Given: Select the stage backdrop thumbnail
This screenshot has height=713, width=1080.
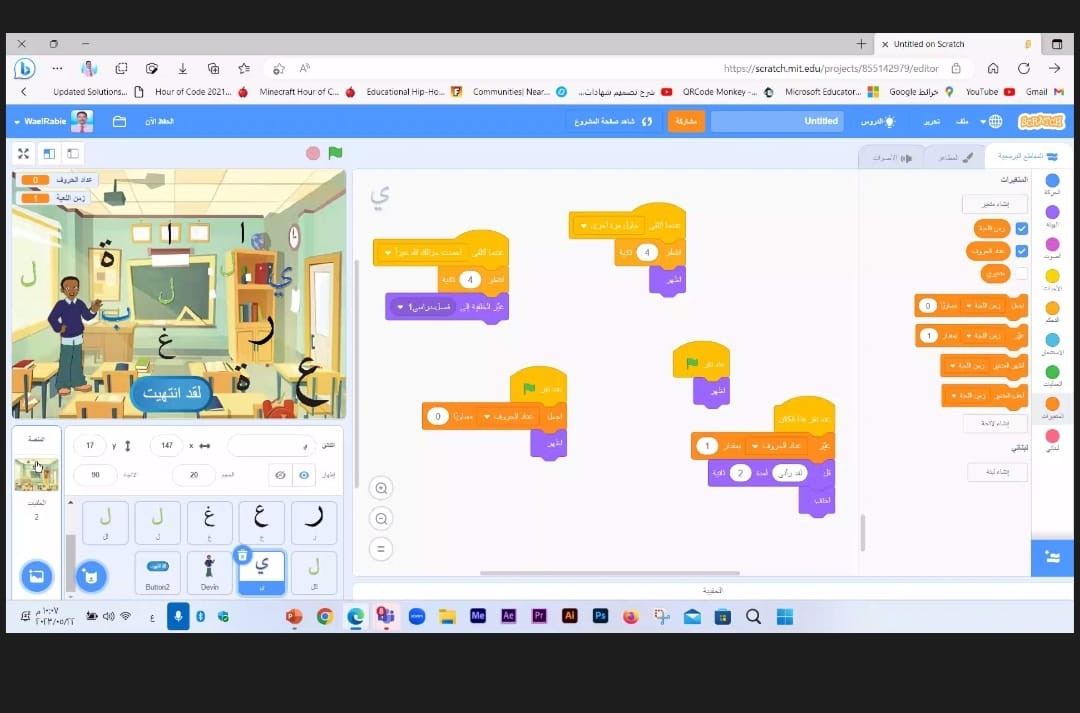Looking at the screenshot, I should pos(37,474).
